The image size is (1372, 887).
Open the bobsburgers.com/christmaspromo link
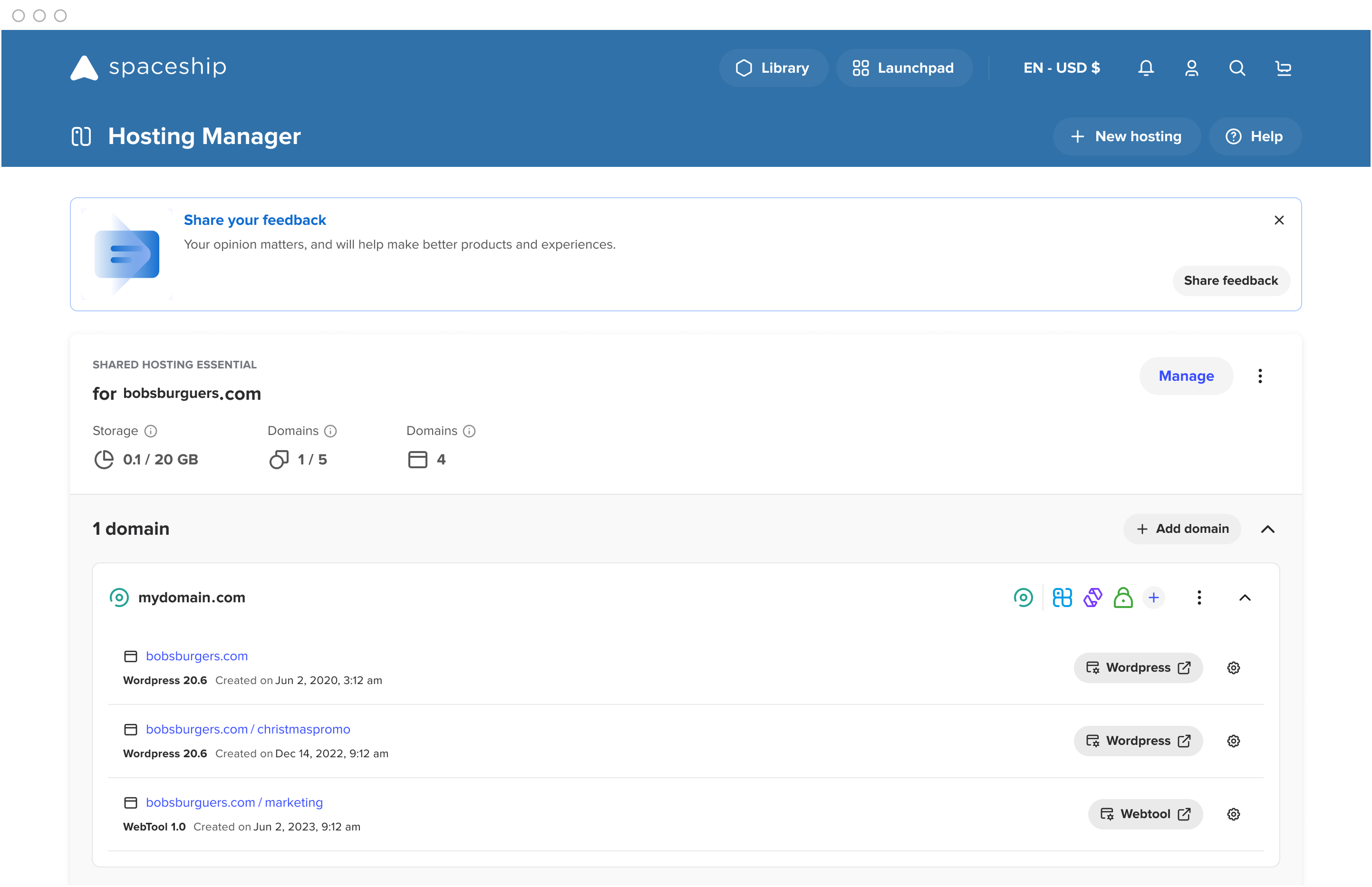point(248,729)
